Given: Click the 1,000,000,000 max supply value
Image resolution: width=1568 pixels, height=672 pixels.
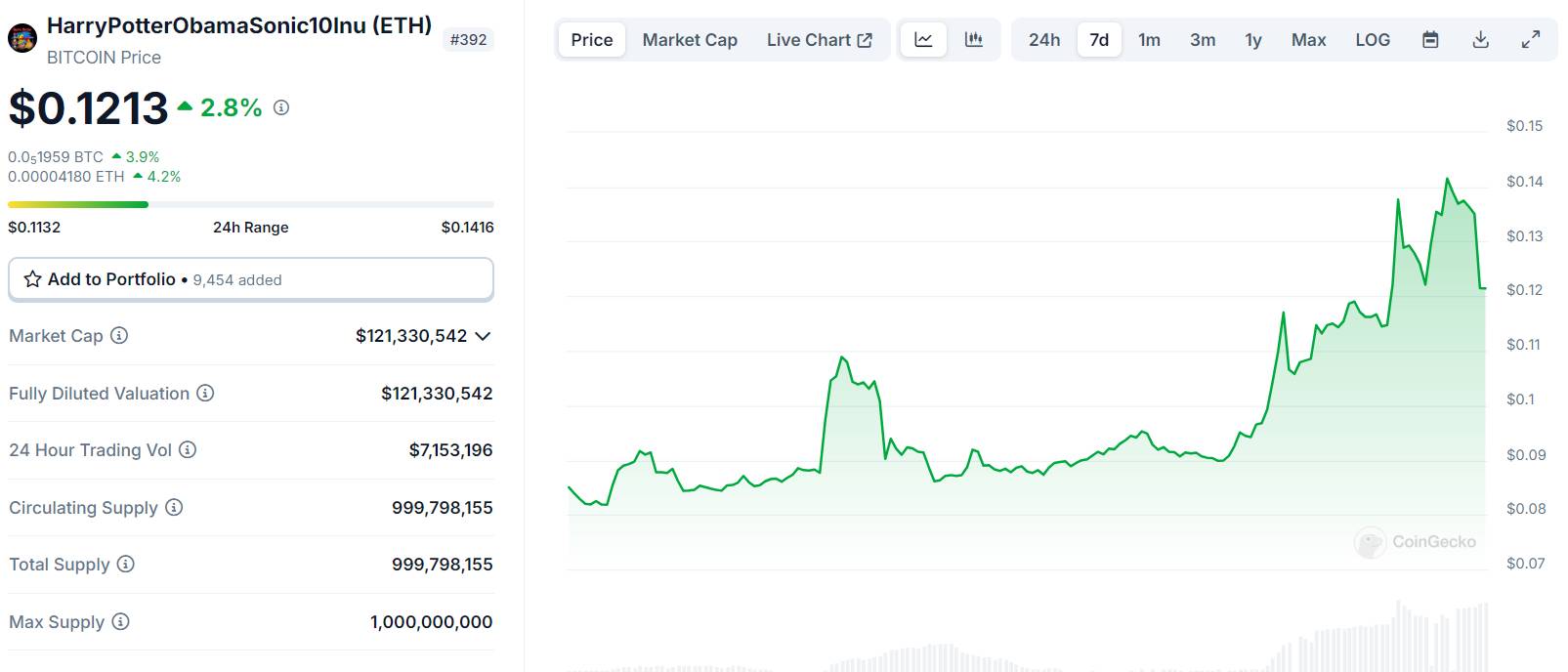Looking at the screenshot, I should (432, 622).
